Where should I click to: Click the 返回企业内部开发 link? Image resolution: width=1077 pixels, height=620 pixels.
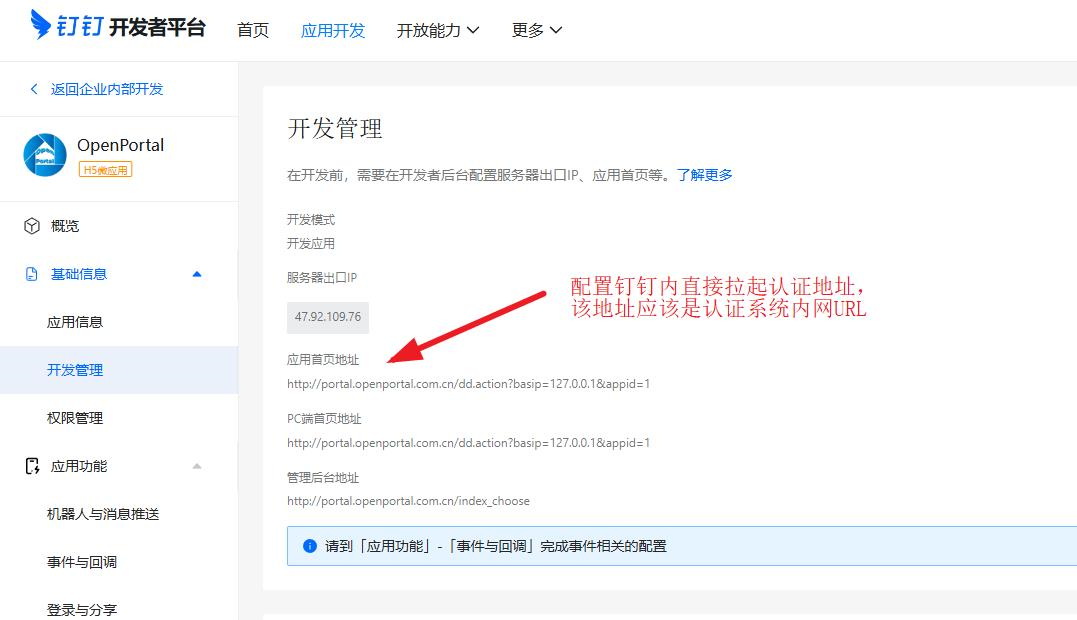[107, 89]
